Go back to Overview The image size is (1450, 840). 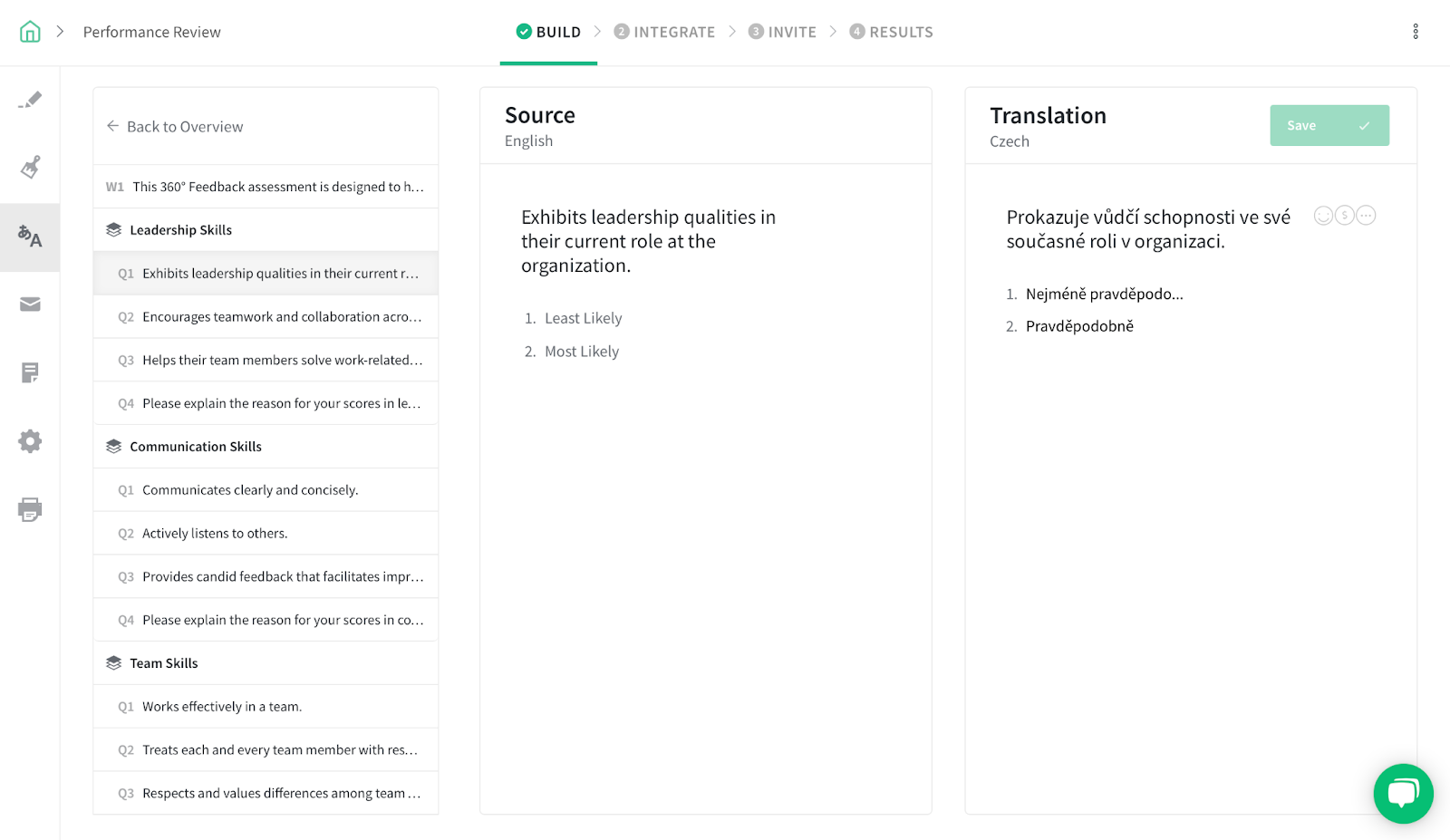(175, 127)
